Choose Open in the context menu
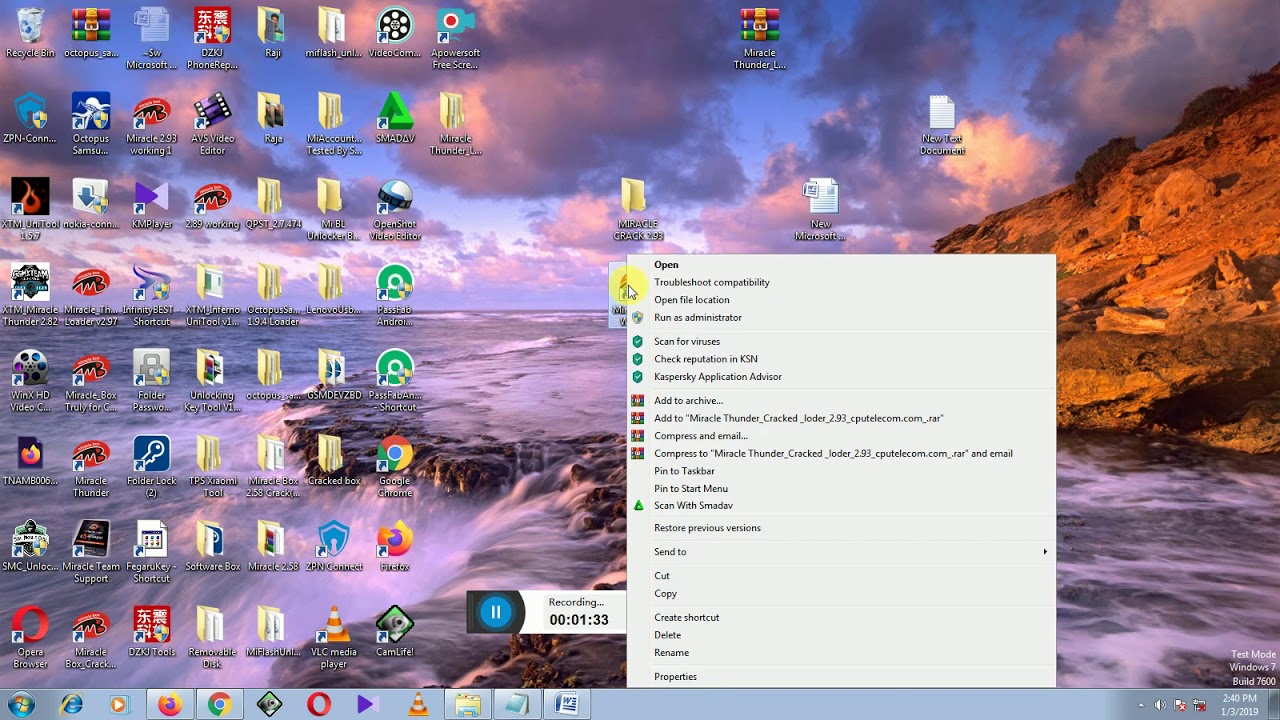Viewport: 1280px width, 720px height. 841,265
